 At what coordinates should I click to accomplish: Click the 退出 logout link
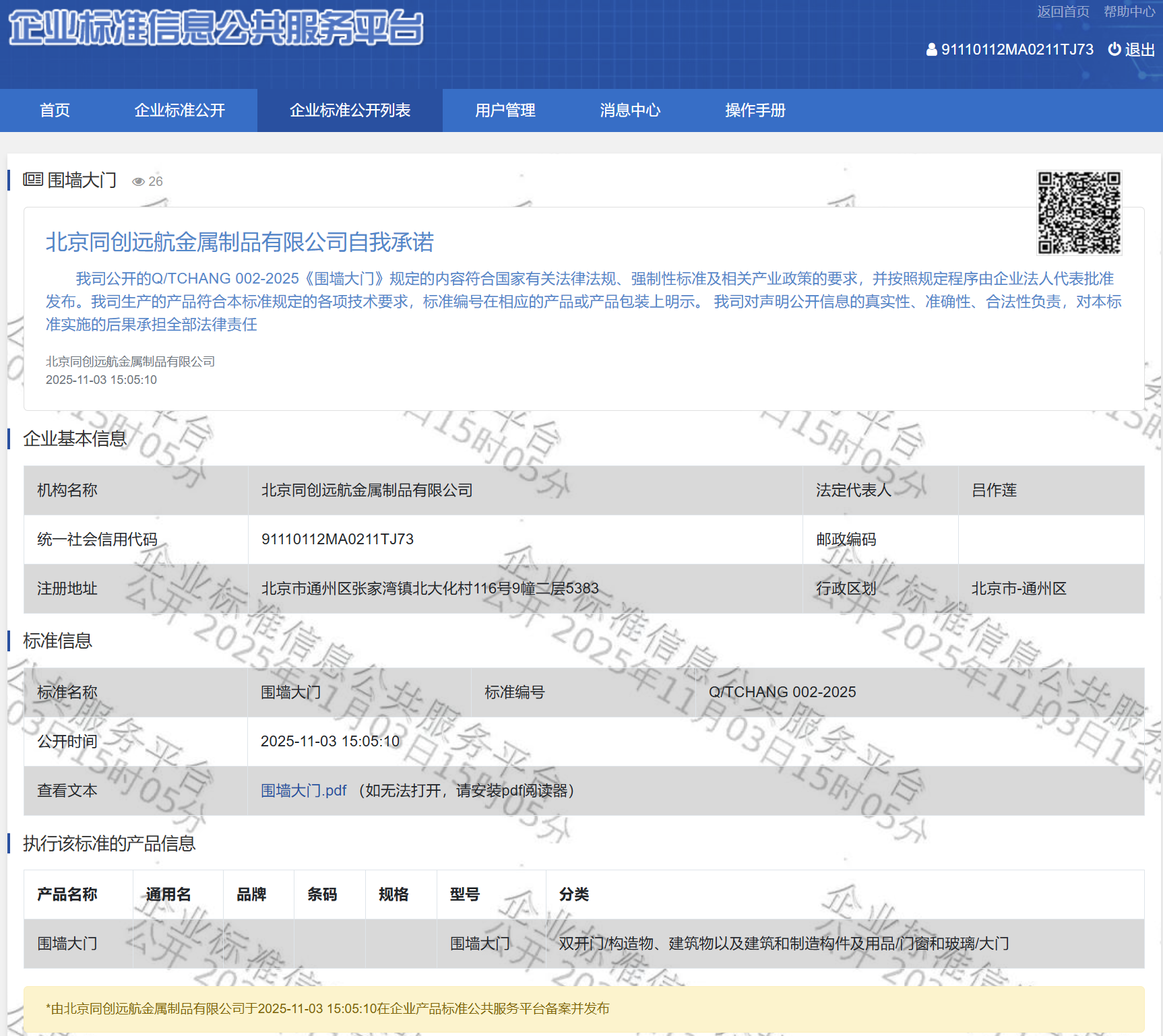click(x=1139, y=50)
